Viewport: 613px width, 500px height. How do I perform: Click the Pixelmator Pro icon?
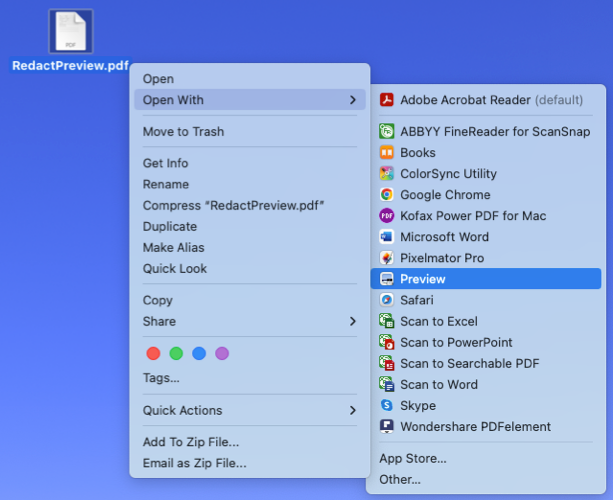click(x=386, y=258)
